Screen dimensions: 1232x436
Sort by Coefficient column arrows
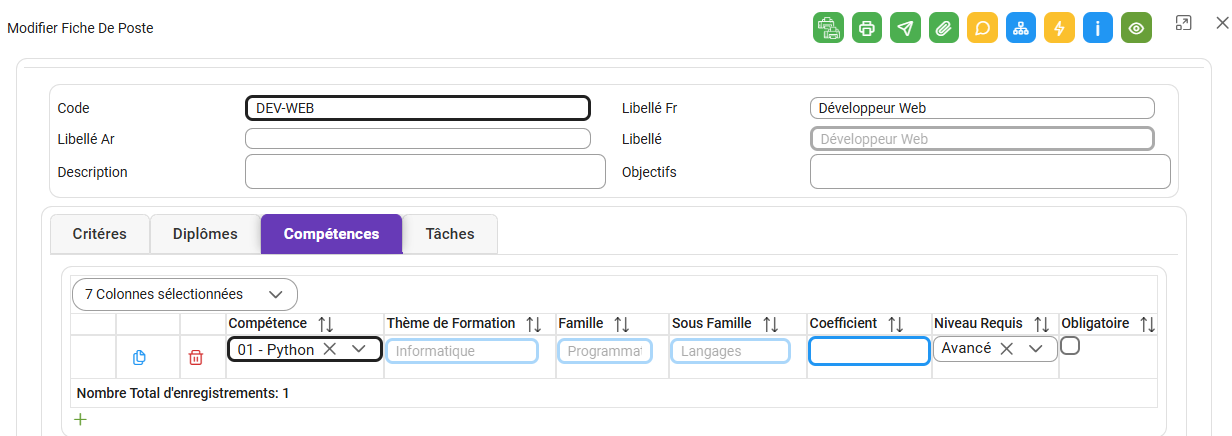895,324
